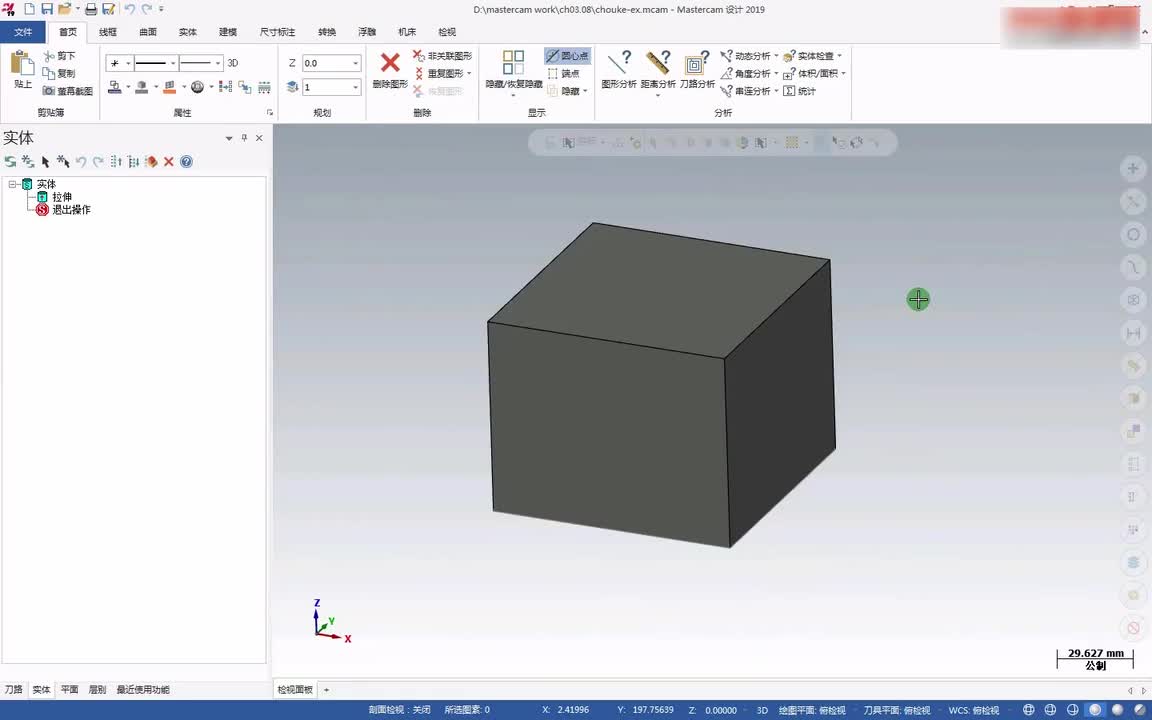This screenshot has height=720, width=1152.
Task: Click the 统计 statistics button
Action: (799, 91)
